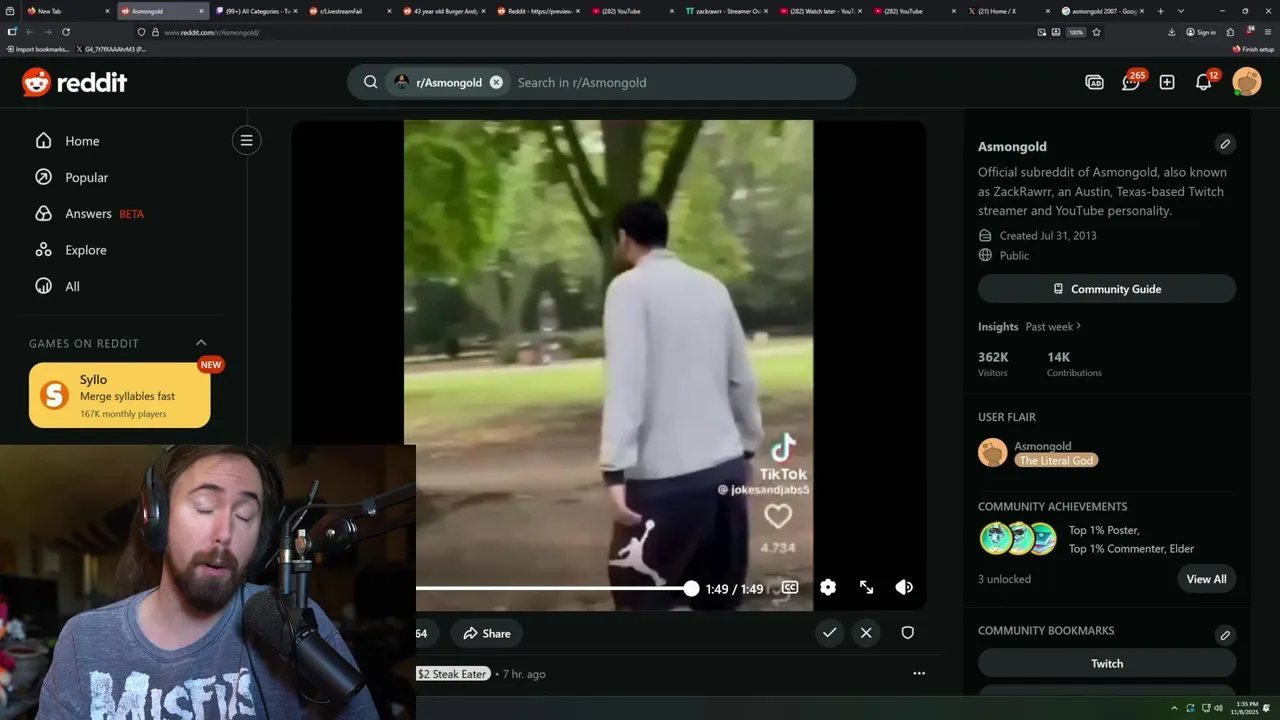This screenshot has height=720, width=1280.
Task: Show hidden system tray icons chevron
Action: pos(1175,708)
